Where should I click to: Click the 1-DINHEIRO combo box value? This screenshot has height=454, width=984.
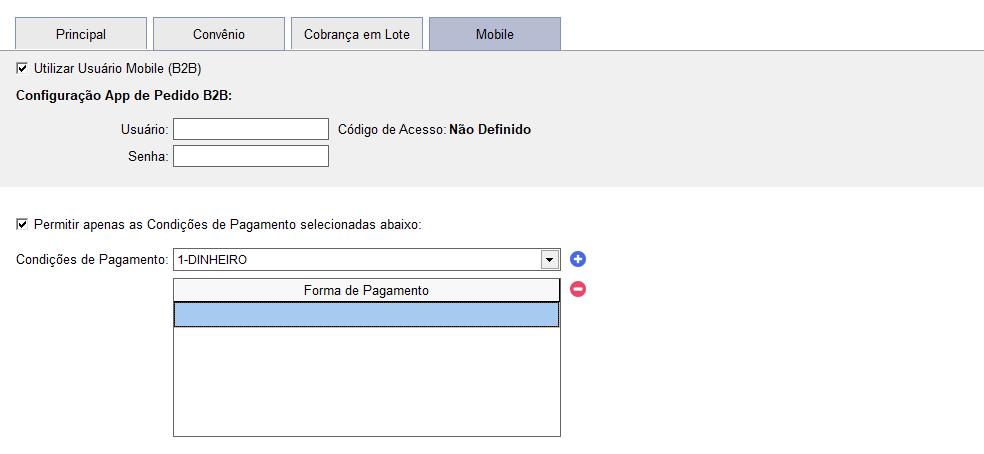click(356, 260)
